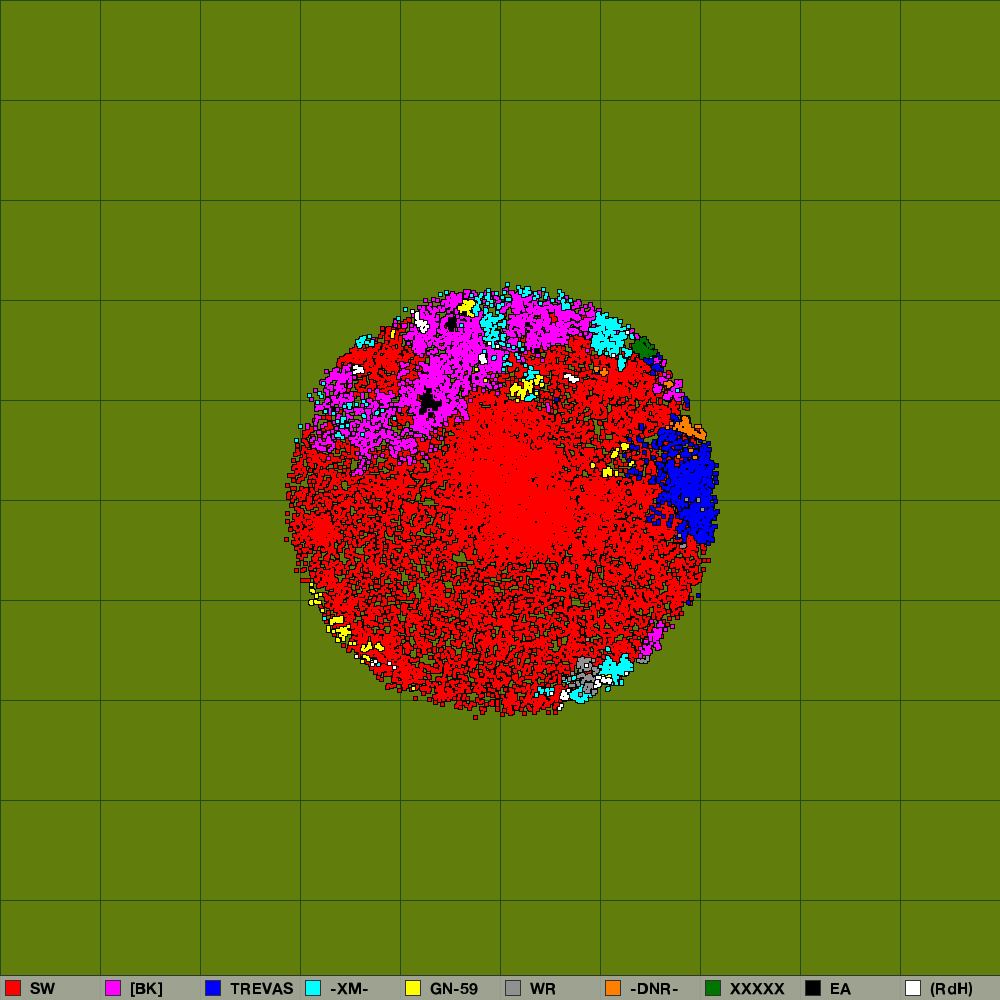The image size is (1000, 1000).
Task: Select the "XXXXX" legend label
Action: tap(757, 989)
